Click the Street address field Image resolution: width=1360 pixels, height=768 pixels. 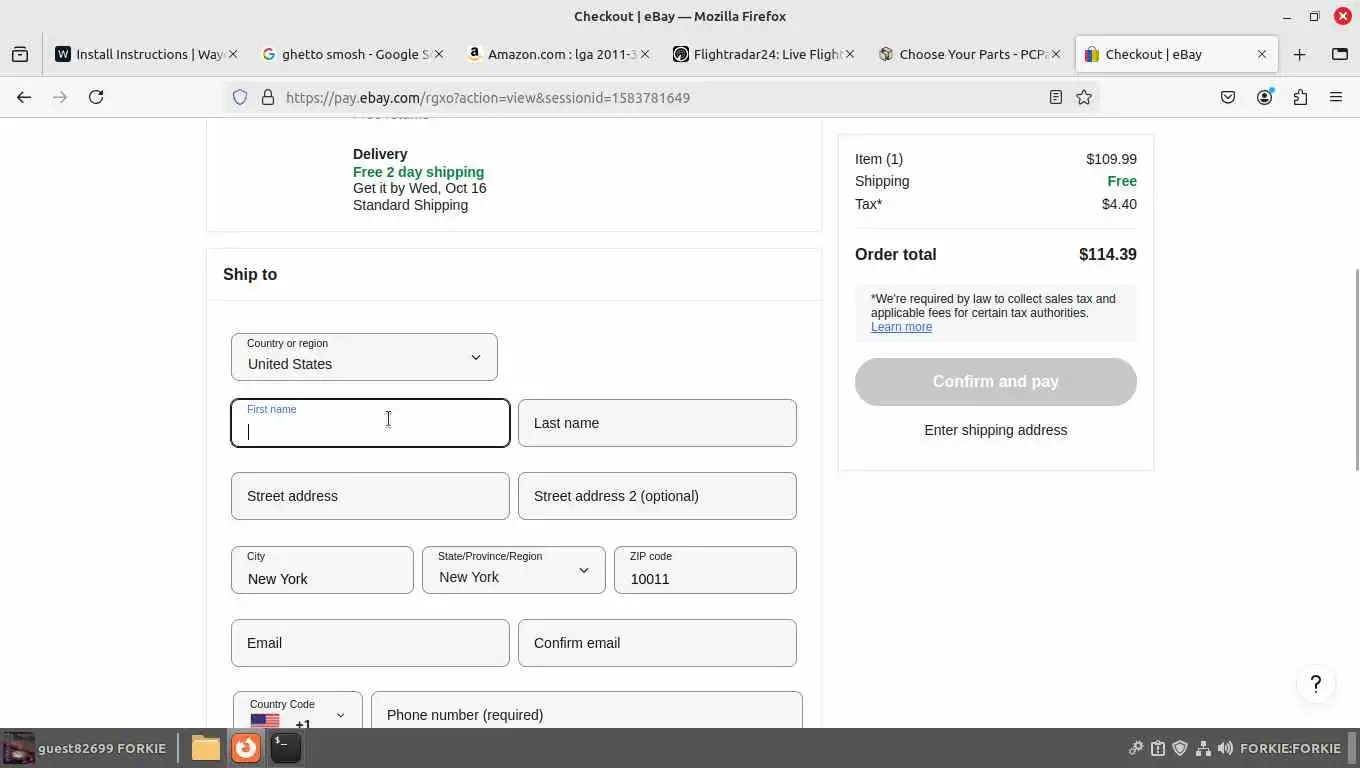coord(370,496)
